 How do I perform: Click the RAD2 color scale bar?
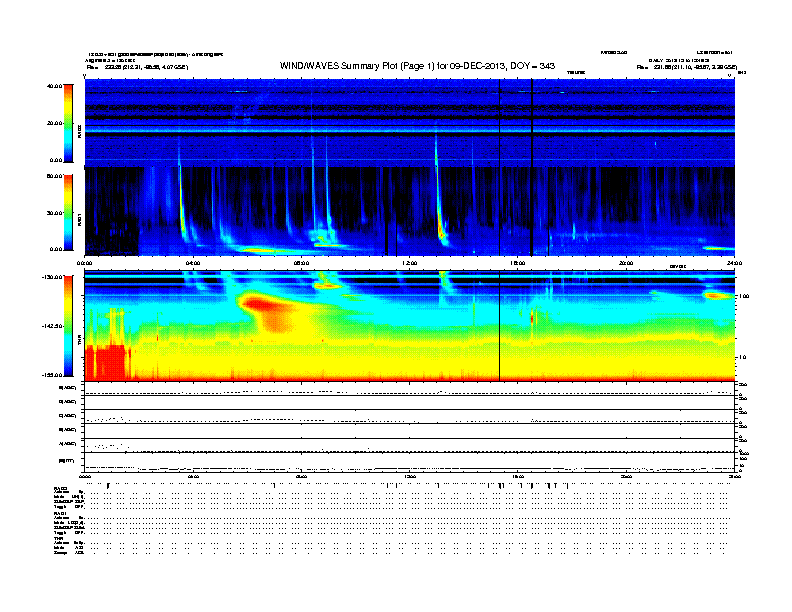67,123
